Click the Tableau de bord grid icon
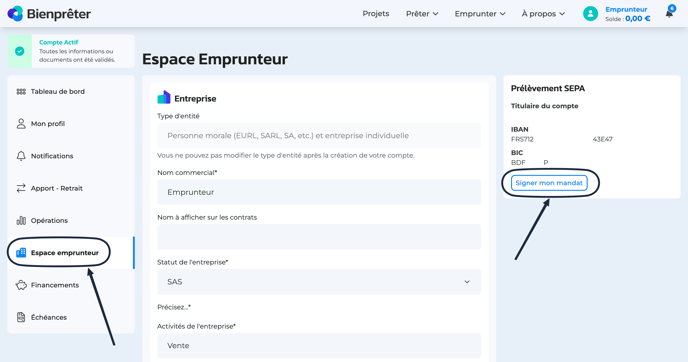This screenshot has height=362, width=688. coord(21,91)
